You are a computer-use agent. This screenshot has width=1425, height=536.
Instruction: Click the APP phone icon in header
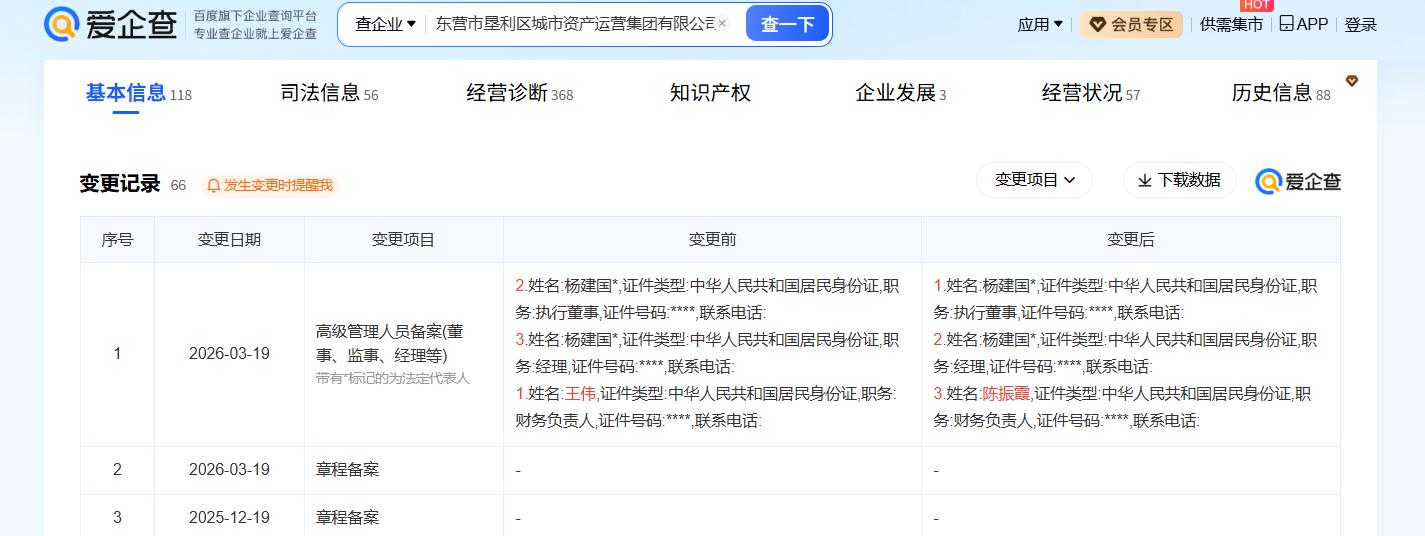tap(1286, 24)
